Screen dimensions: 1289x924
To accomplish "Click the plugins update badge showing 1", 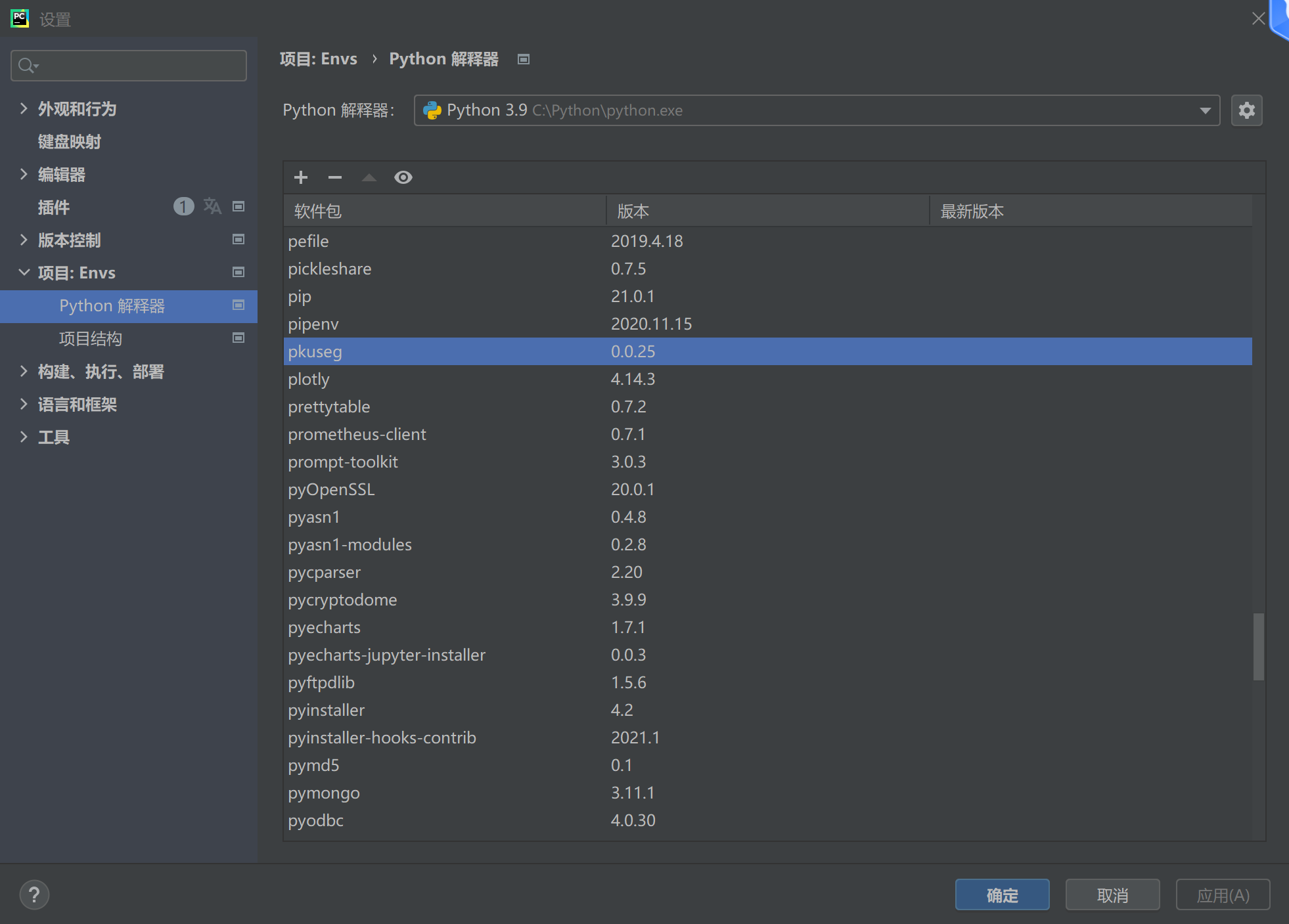I will tap(183, 206).
